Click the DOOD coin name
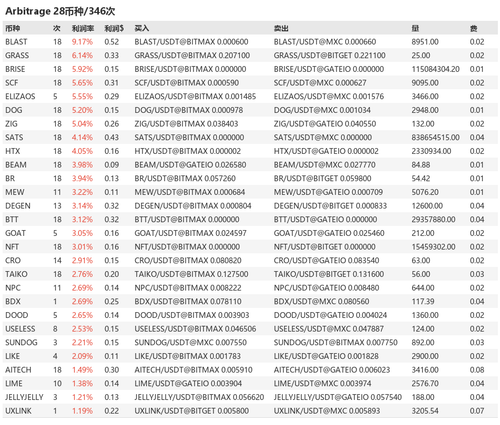500x425 pixels. [17, 315]
